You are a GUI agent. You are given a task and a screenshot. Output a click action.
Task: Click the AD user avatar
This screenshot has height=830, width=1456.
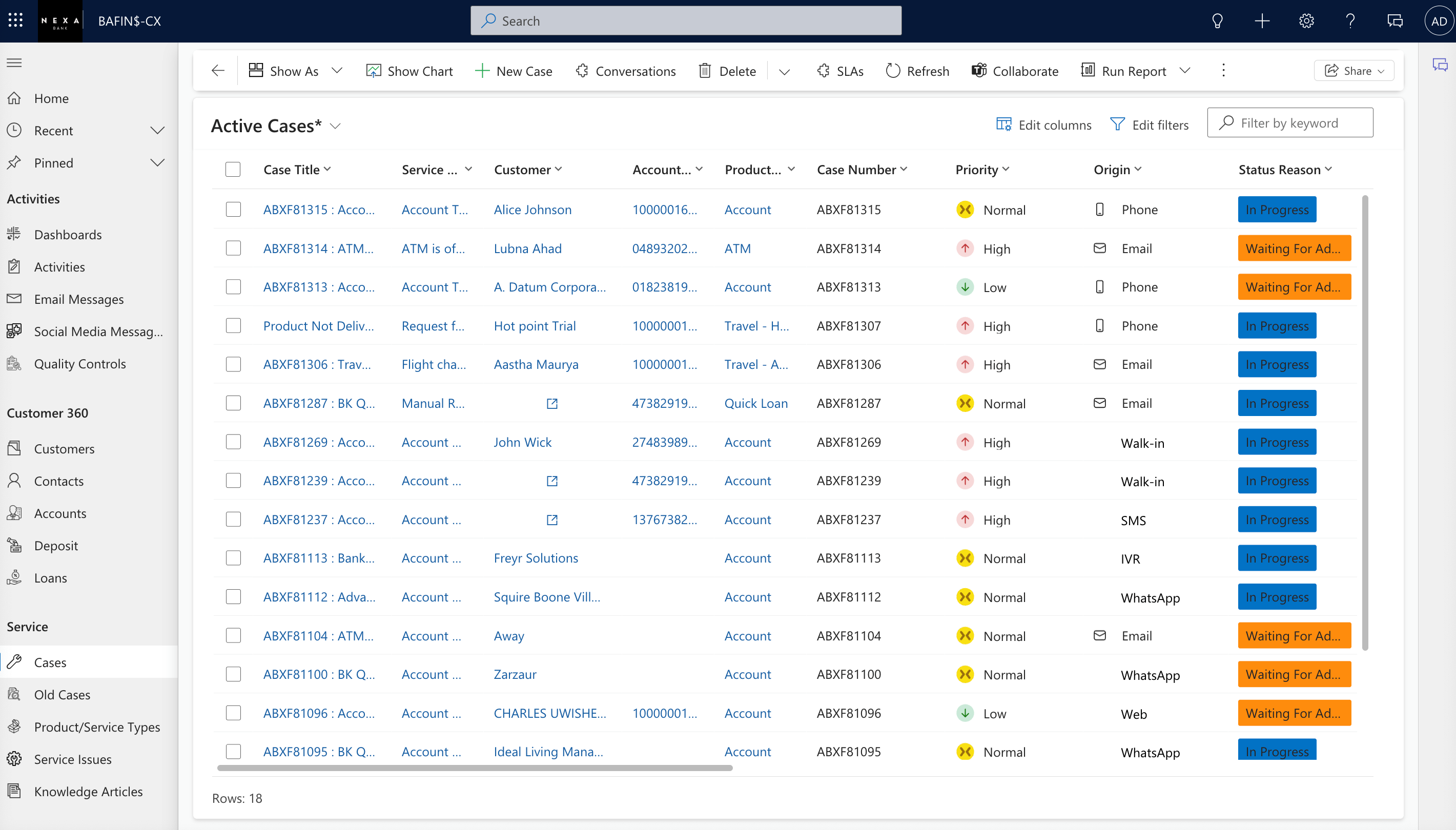(x=1439, y=21)
